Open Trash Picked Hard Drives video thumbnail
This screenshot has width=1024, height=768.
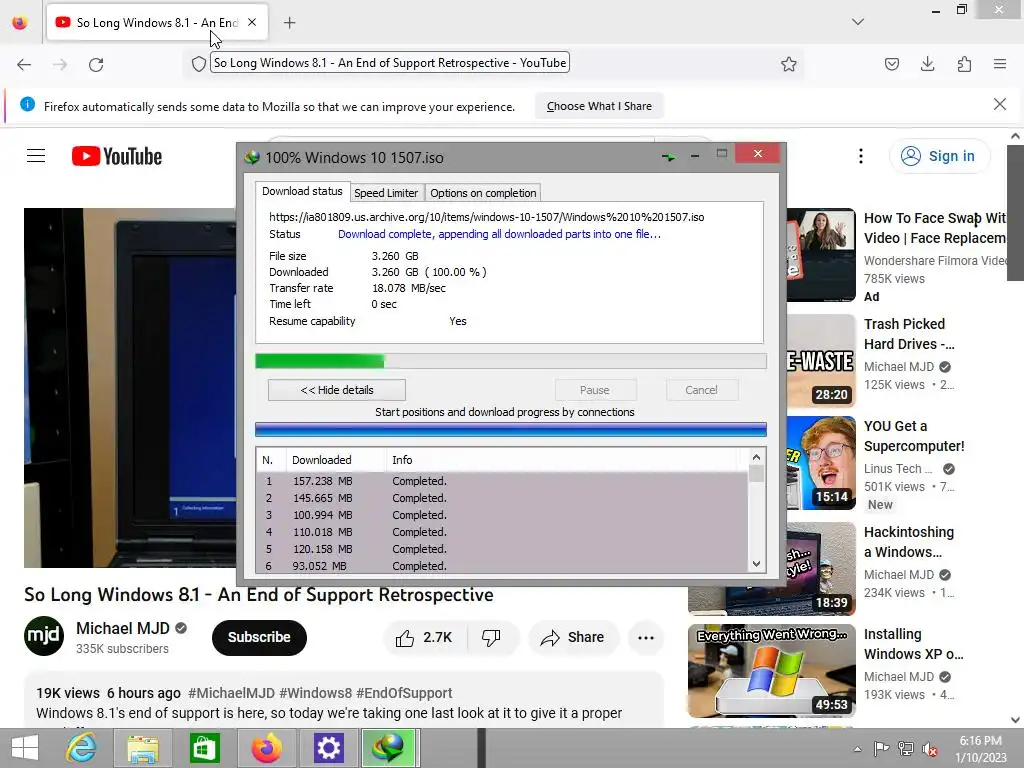(821, 360)
